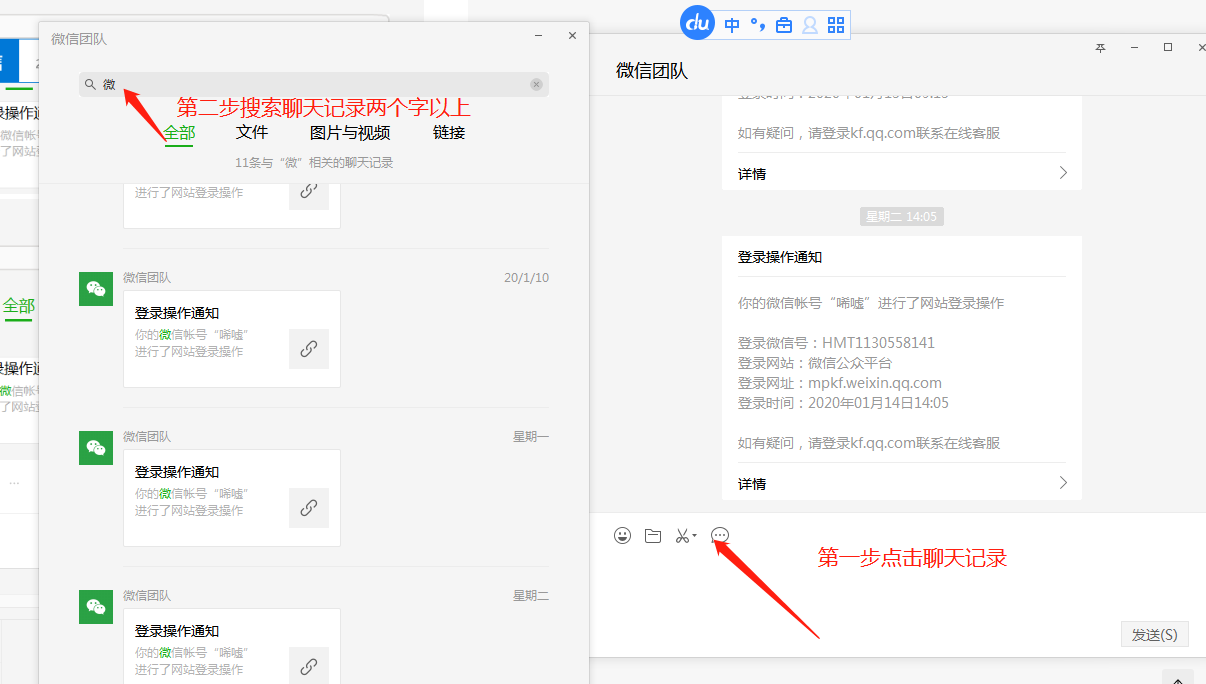Click 微信团队 title in main chat header

pos(652,71)
